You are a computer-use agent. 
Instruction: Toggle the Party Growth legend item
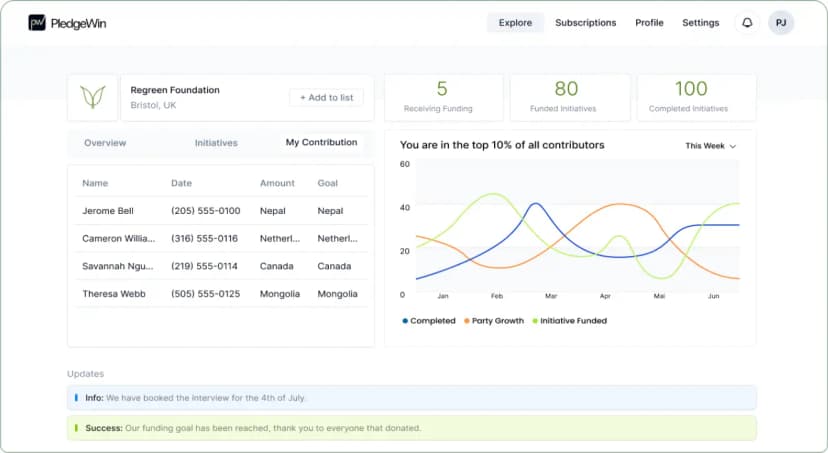494,321
